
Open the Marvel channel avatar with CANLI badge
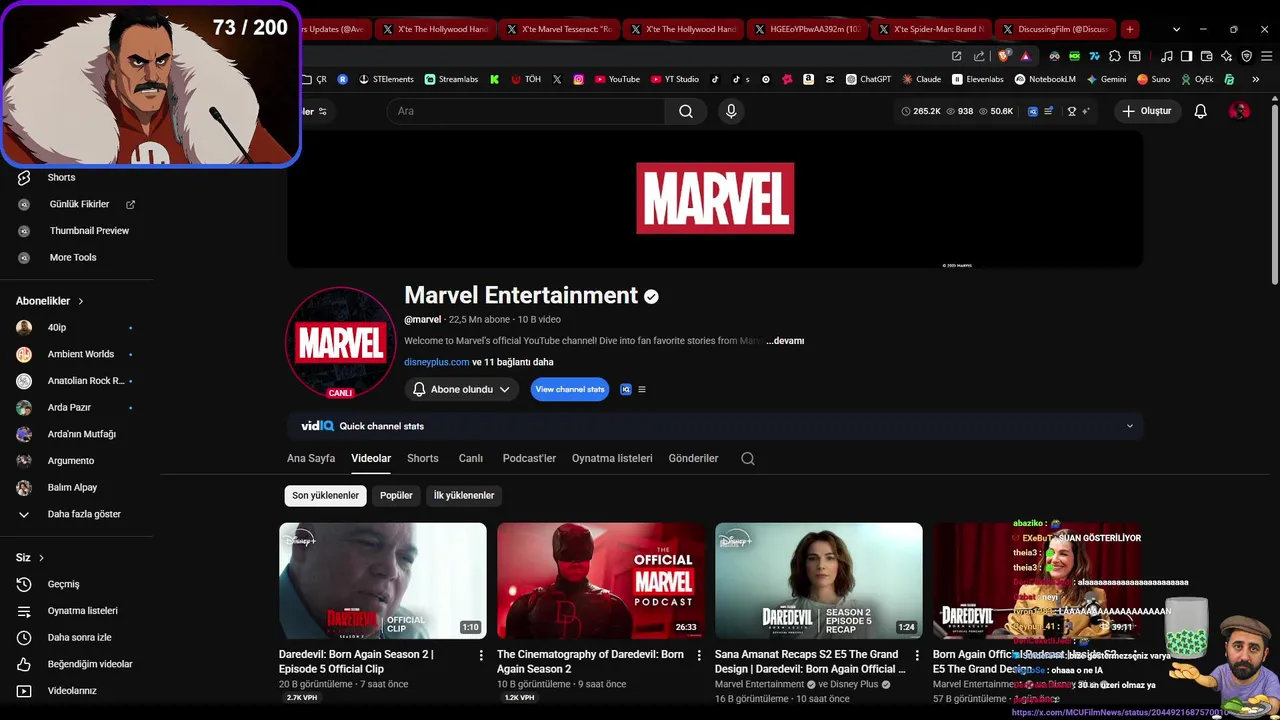(x=341, y=343)
